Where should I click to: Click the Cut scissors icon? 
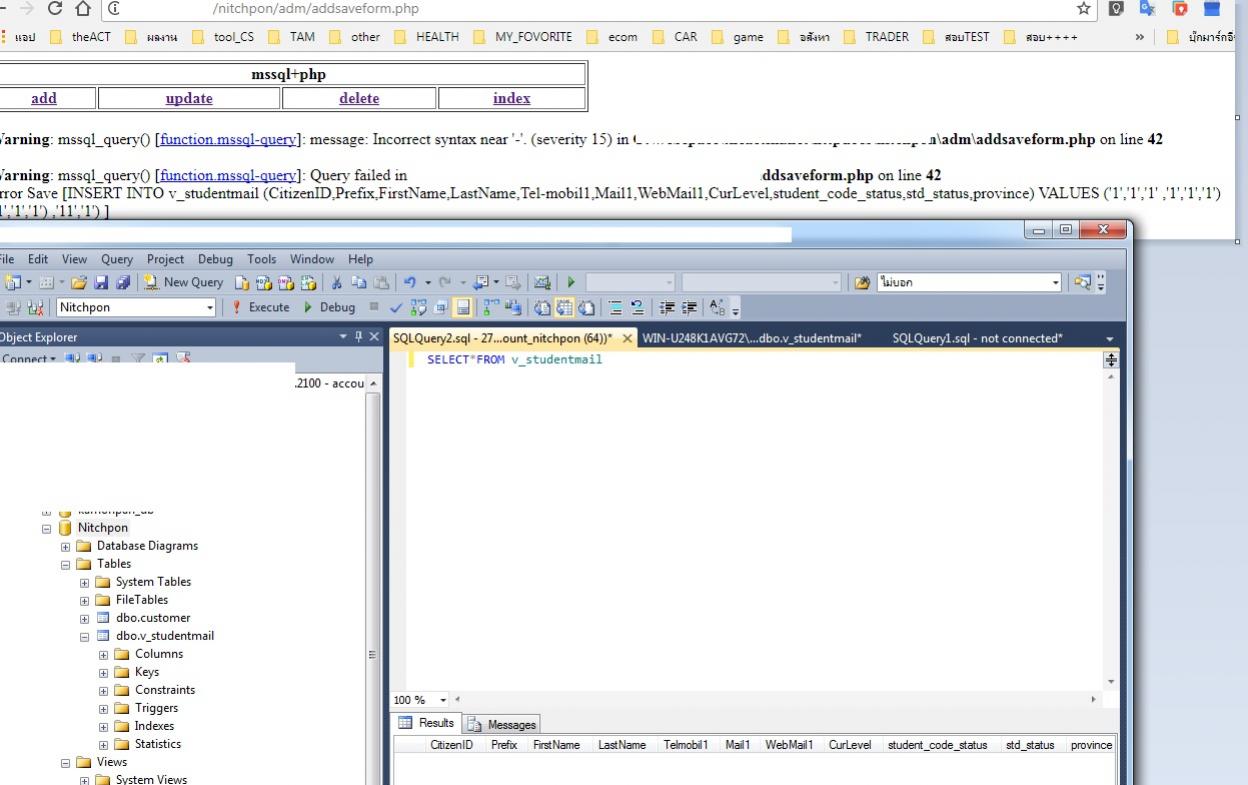[x=336, y=283]
